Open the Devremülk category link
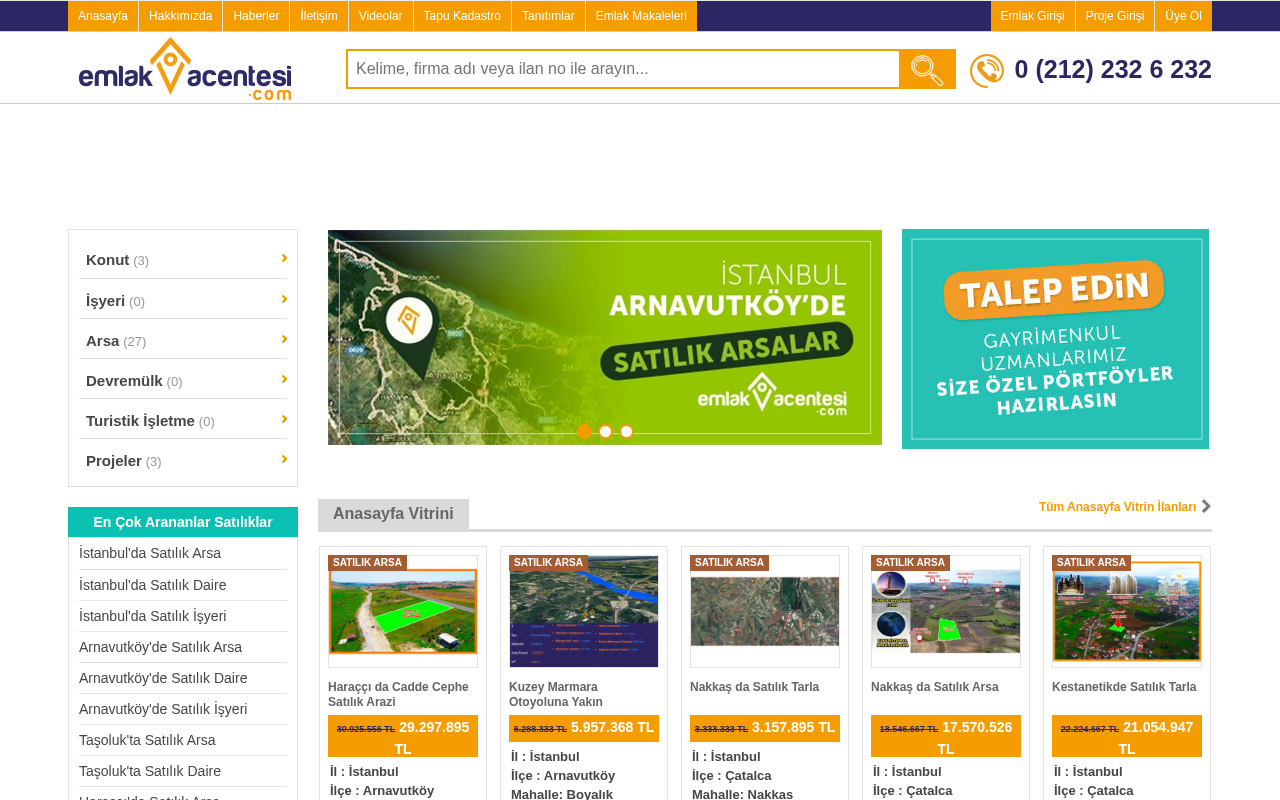 click(124, 381)
